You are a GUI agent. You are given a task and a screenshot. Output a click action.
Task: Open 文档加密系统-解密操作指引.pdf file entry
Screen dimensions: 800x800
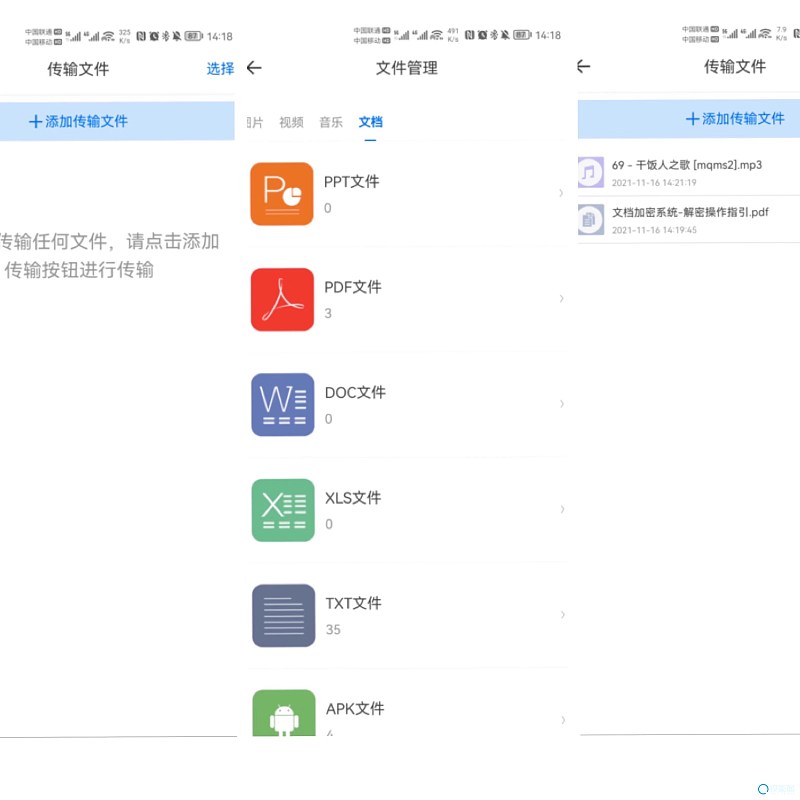[x=690, y=213]
